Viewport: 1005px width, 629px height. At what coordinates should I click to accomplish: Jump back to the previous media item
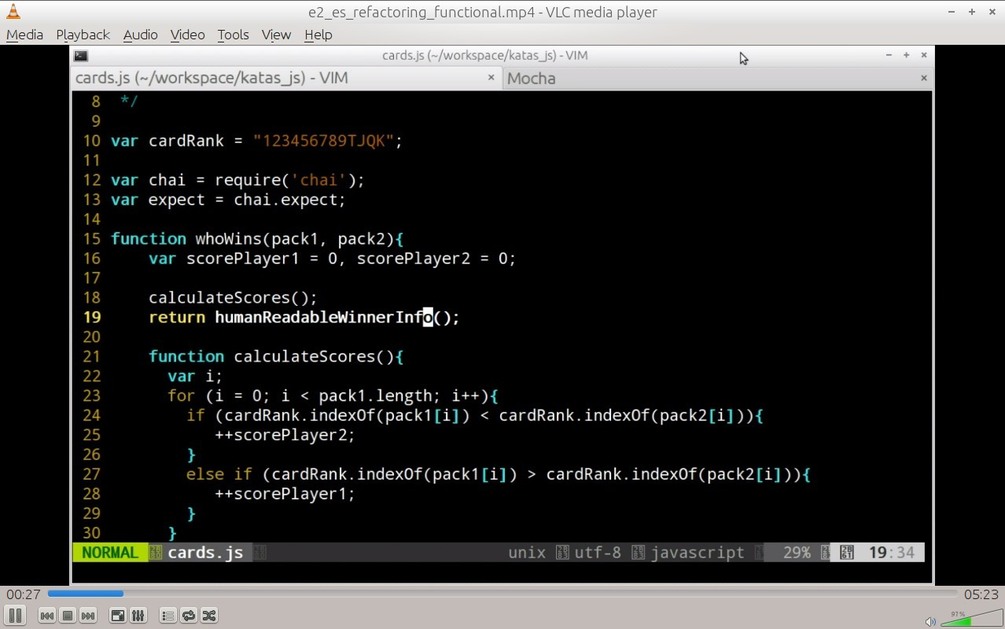click(46, 615)
